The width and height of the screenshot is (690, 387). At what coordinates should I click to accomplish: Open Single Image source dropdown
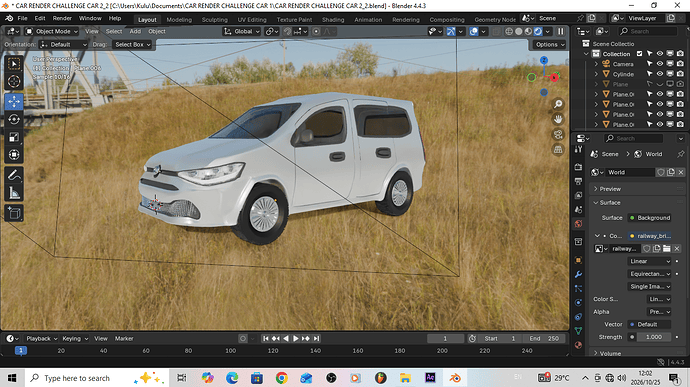pos(649,287)
